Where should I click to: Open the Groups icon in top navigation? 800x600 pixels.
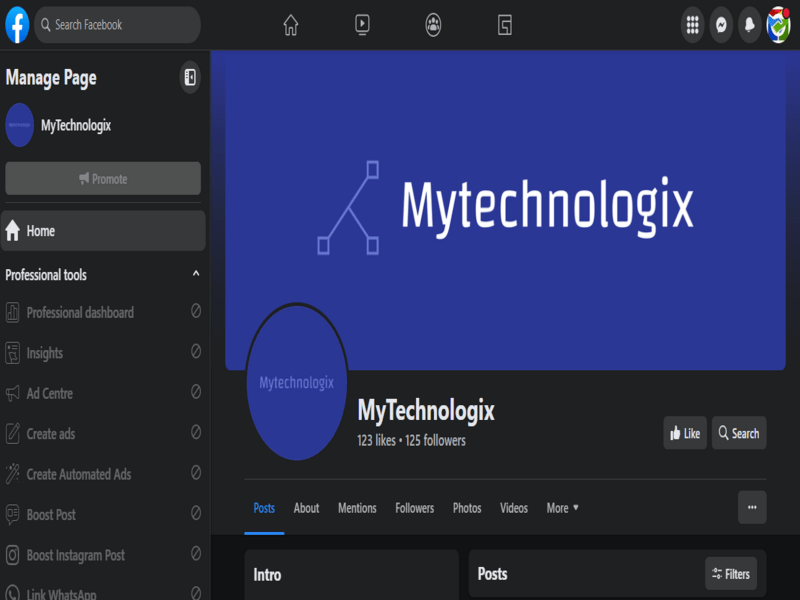(x=433, y=25)
